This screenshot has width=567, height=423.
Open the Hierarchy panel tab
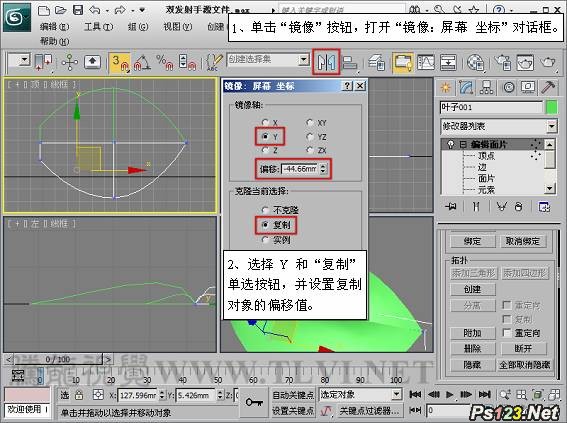pos(486,87)
